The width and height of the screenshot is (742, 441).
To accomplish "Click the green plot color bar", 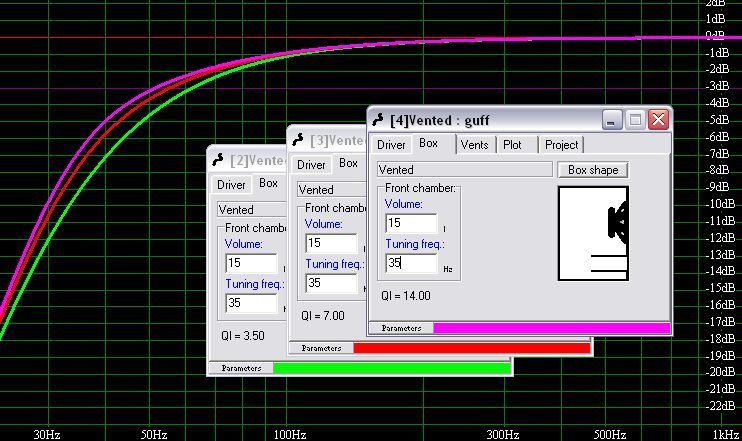I will pyautogui.click(x=392, y=368).
